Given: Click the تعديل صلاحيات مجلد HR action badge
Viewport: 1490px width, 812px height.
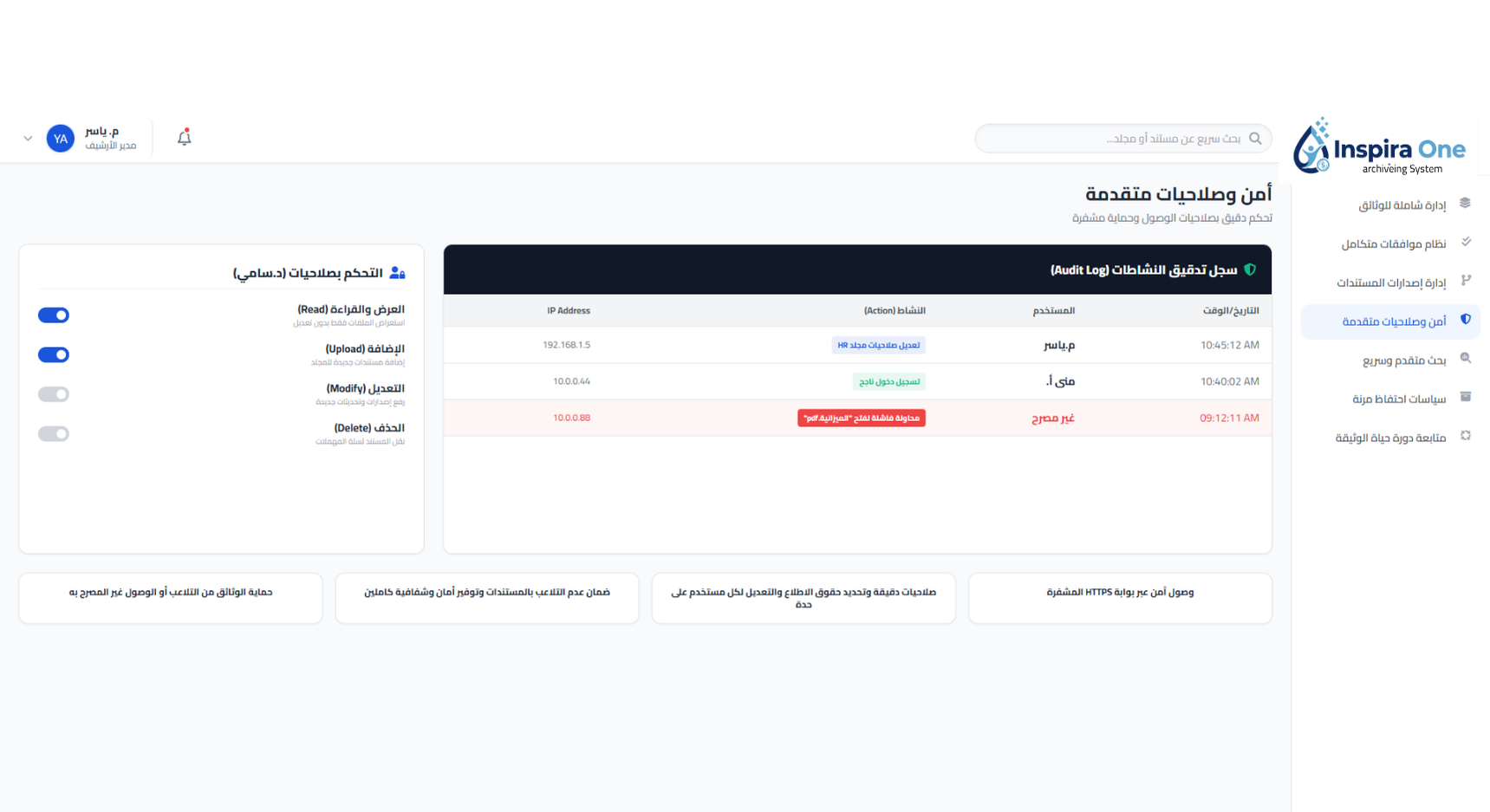Looking at the screenshot, I should point(878,345).
